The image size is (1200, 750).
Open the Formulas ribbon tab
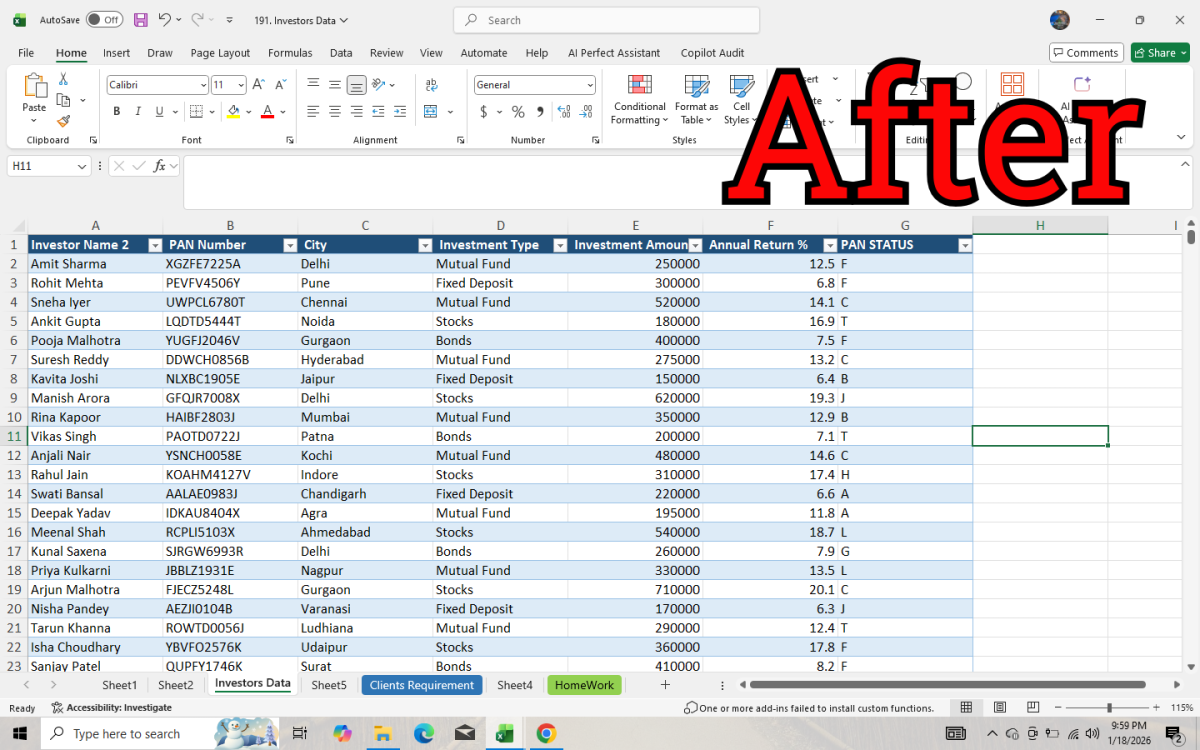290,53
